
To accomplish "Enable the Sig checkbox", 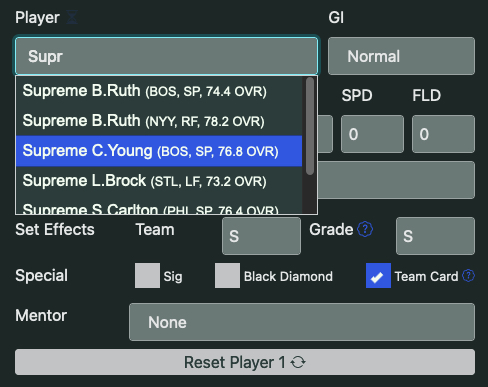I will point(147,275).
